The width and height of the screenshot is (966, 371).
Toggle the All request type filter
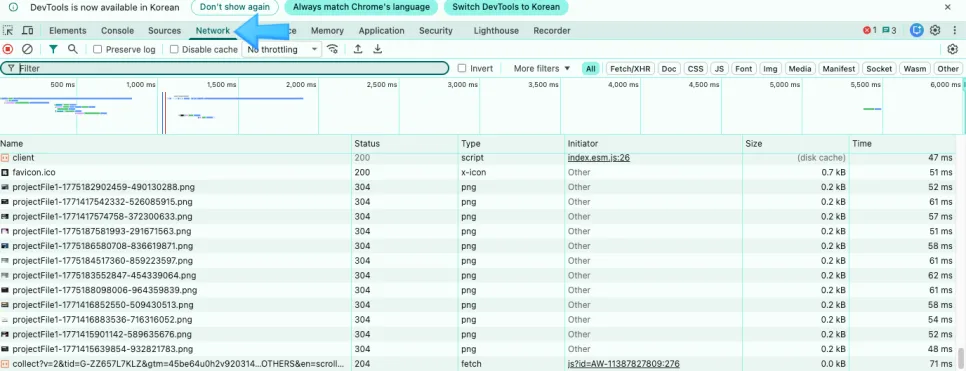pos(591,68)
